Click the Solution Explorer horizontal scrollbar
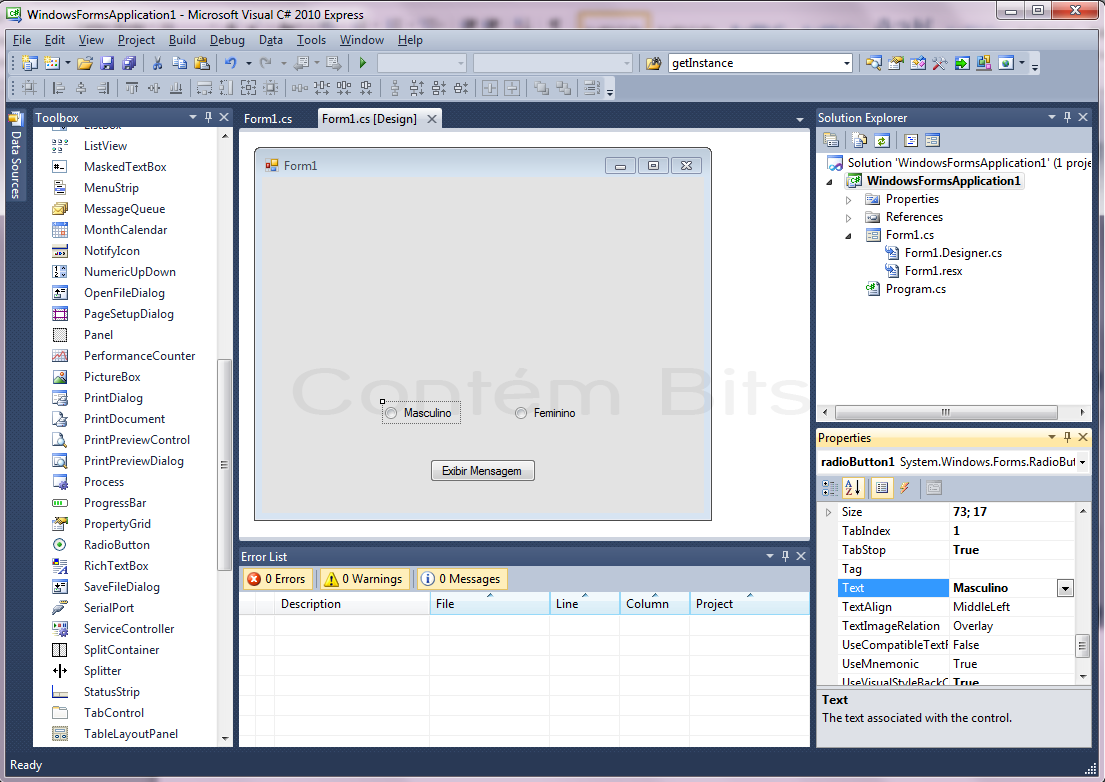Screen dimensions: 1105x782 tap(945, 412)
